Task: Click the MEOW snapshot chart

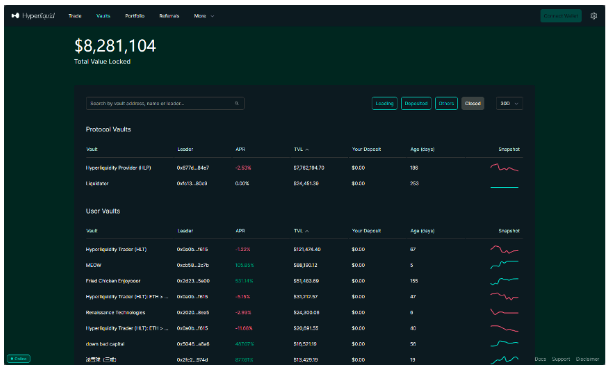Action: pos(504,264)
